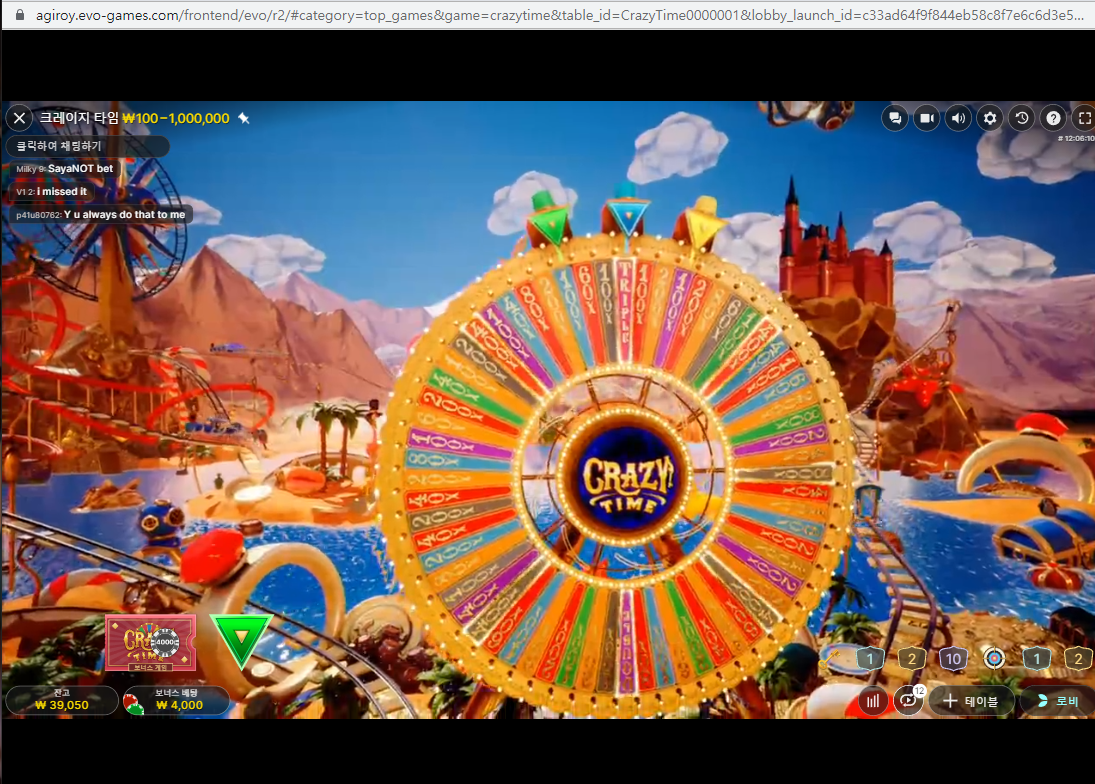Click the Crazy Time bonus game ticket
The width and height of the screenshot is (1095, 784).
pos(150,643)
